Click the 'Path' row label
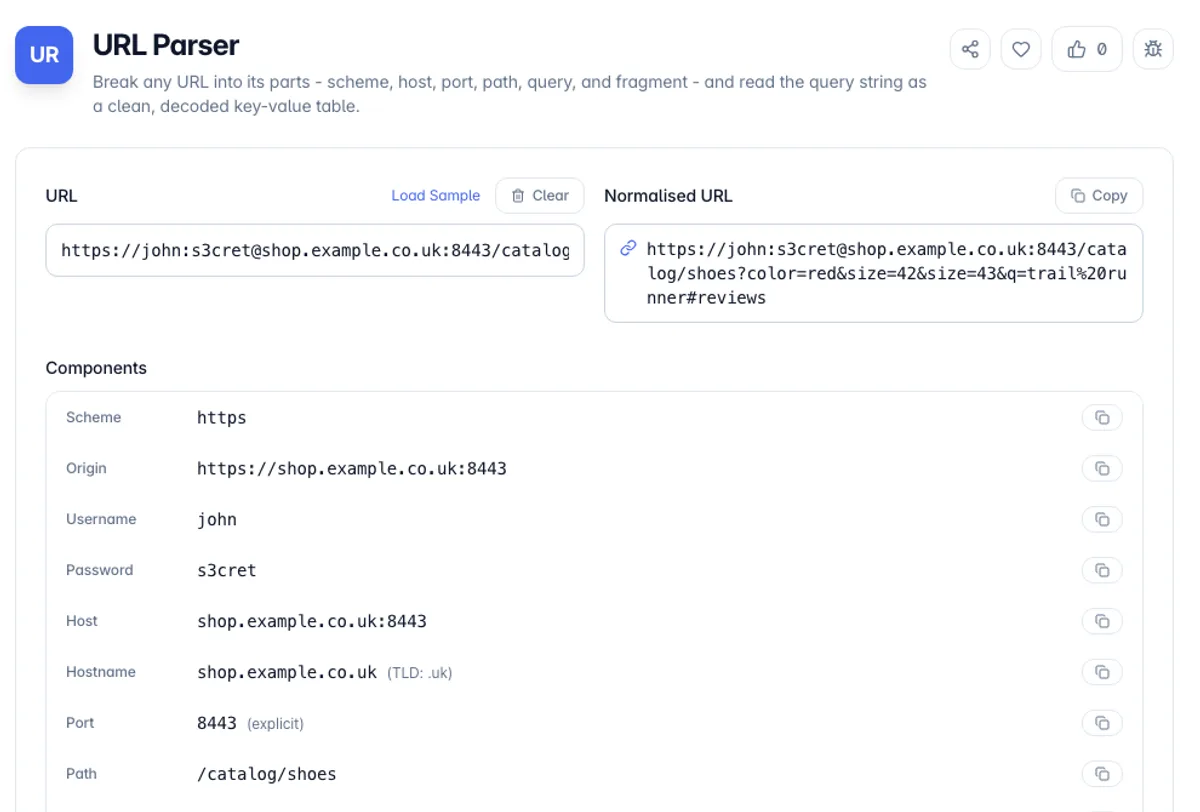The image size is (1200, 812). [81, 775]
